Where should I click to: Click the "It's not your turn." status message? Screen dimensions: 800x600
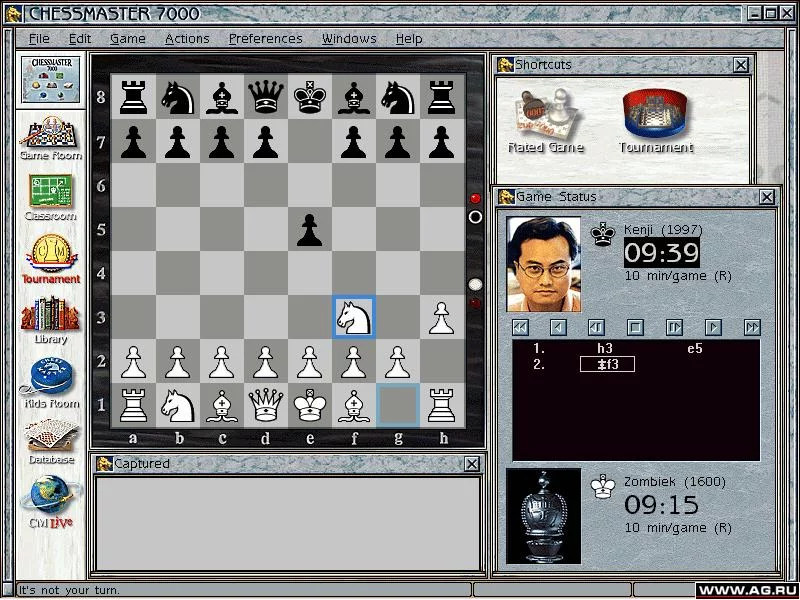pos(69,590)
